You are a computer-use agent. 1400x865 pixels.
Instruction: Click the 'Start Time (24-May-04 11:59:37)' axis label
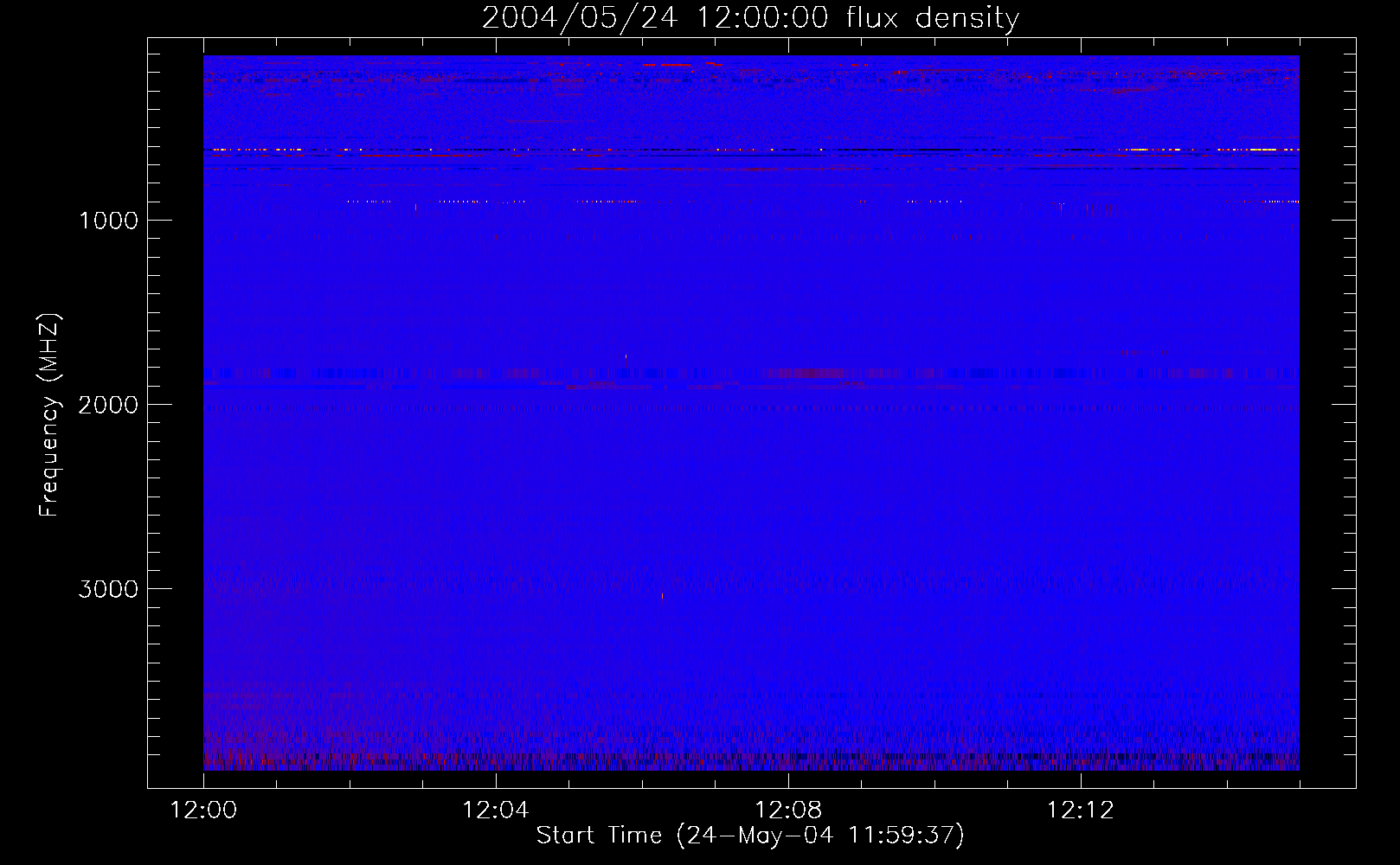[x=750, y=836]
